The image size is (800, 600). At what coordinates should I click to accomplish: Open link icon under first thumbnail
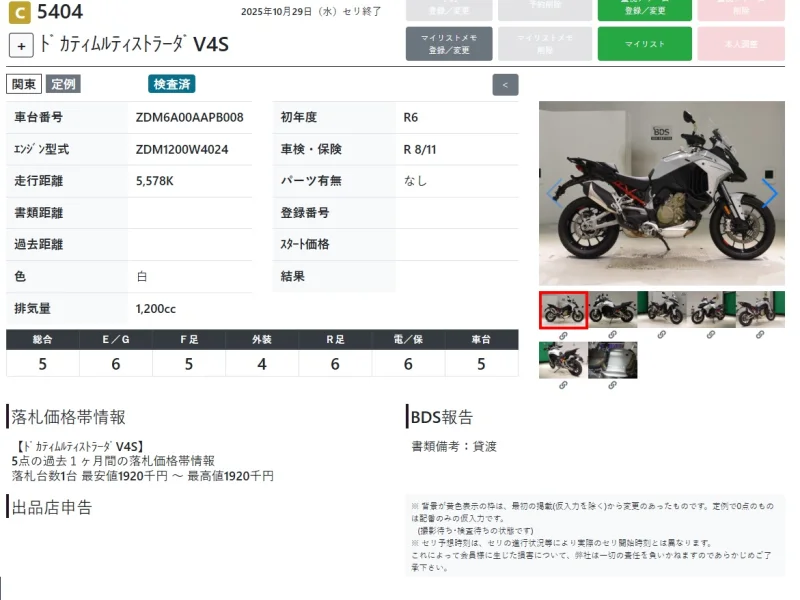(x=563, y=335)
